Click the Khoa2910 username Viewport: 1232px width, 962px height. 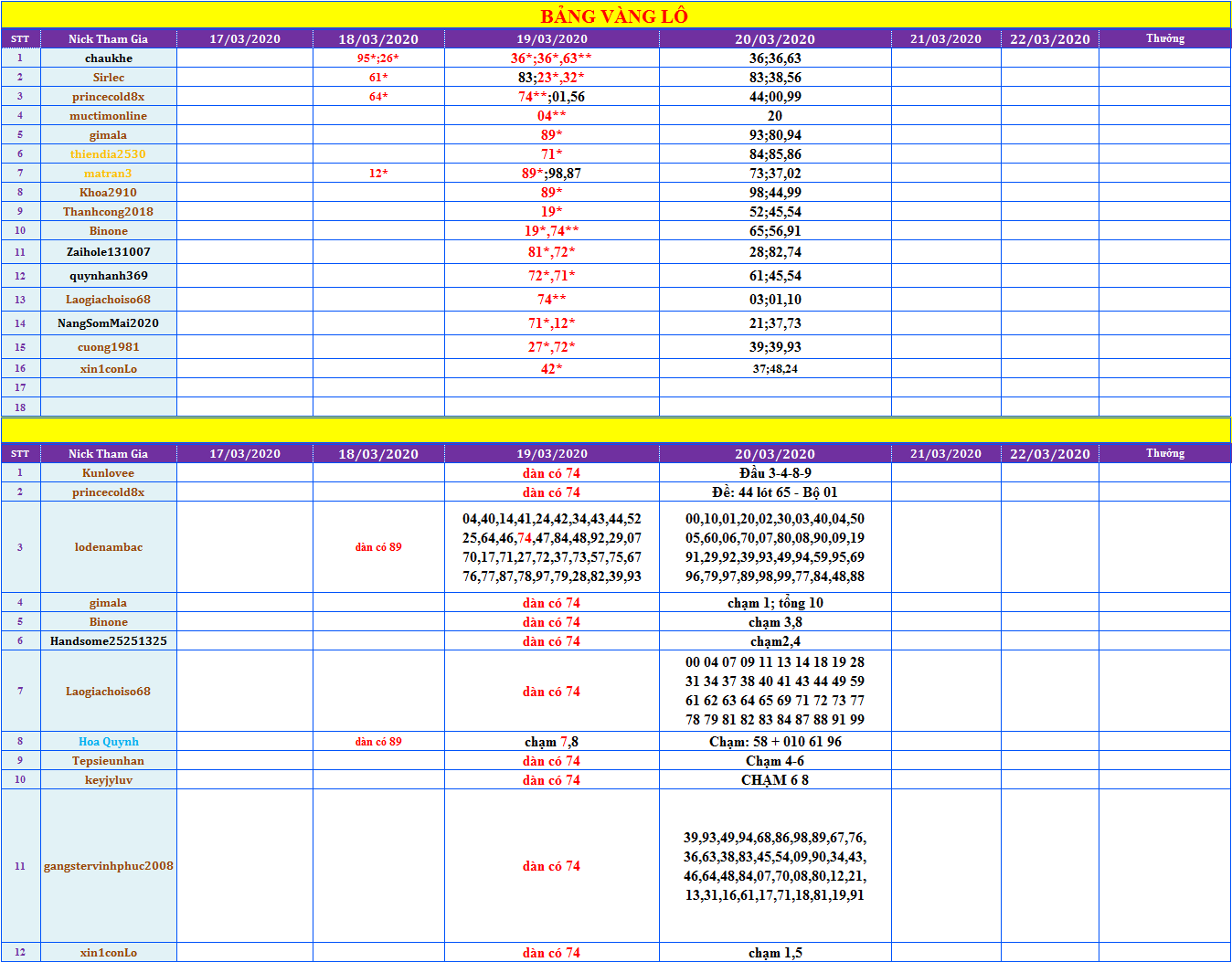point(109,193)
